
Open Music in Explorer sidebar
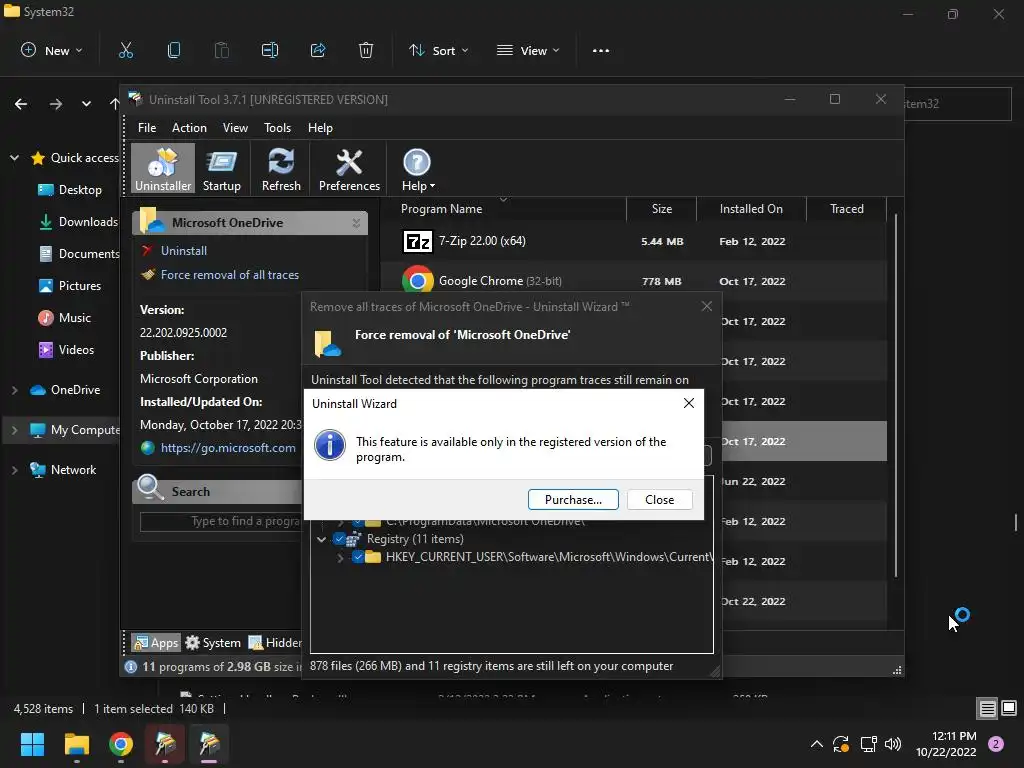click(x=65, y=318)
